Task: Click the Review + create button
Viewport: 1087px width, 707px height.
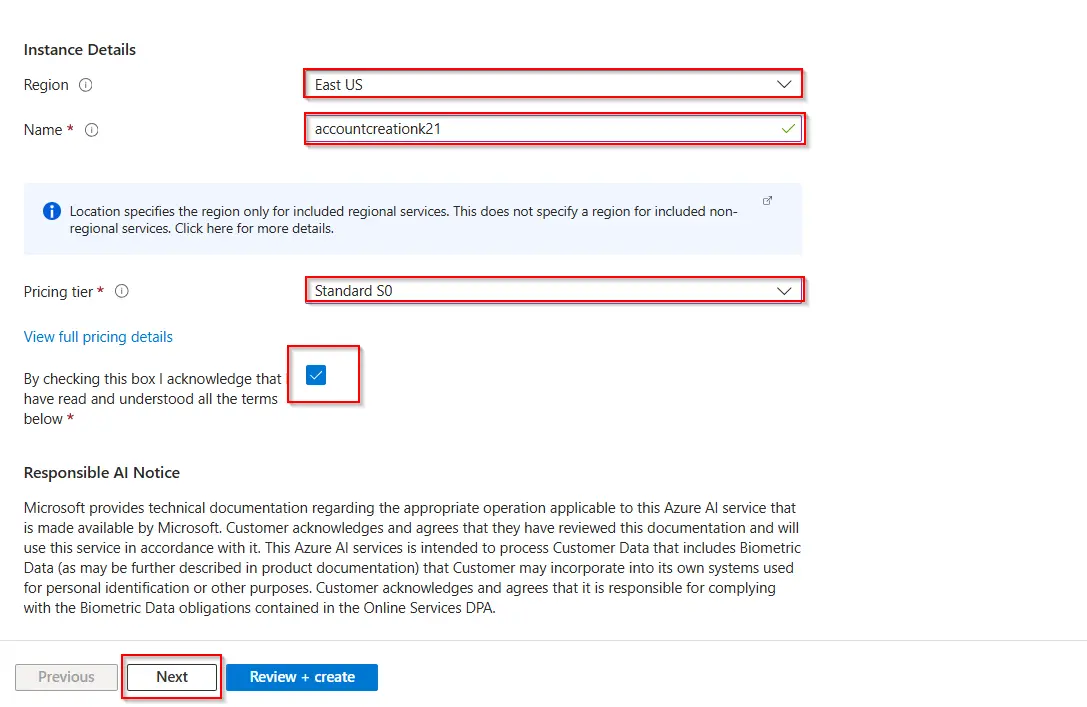Action: point(302,677)
